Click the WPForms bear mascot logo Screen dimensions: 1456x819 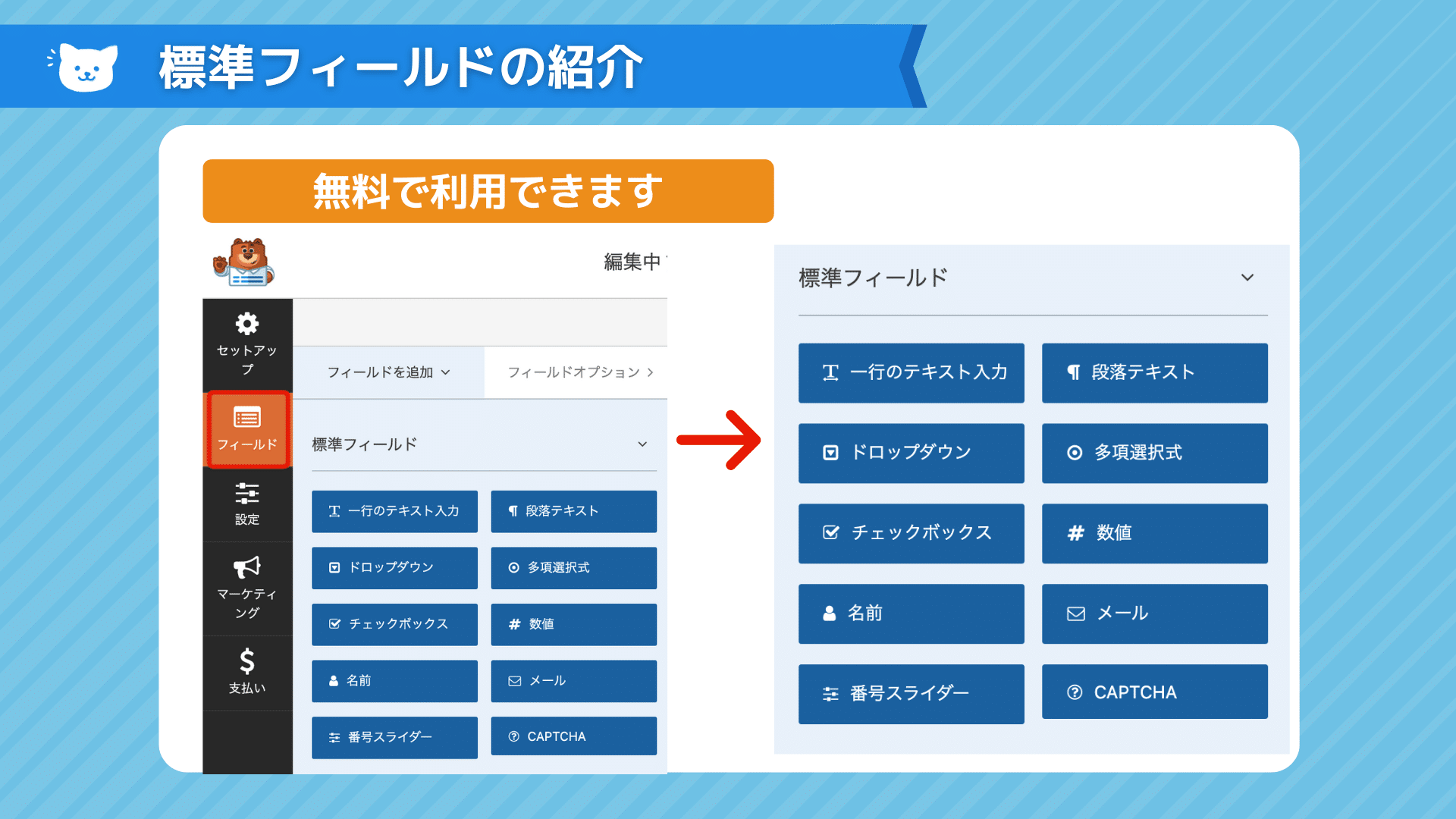pos(244,262)
